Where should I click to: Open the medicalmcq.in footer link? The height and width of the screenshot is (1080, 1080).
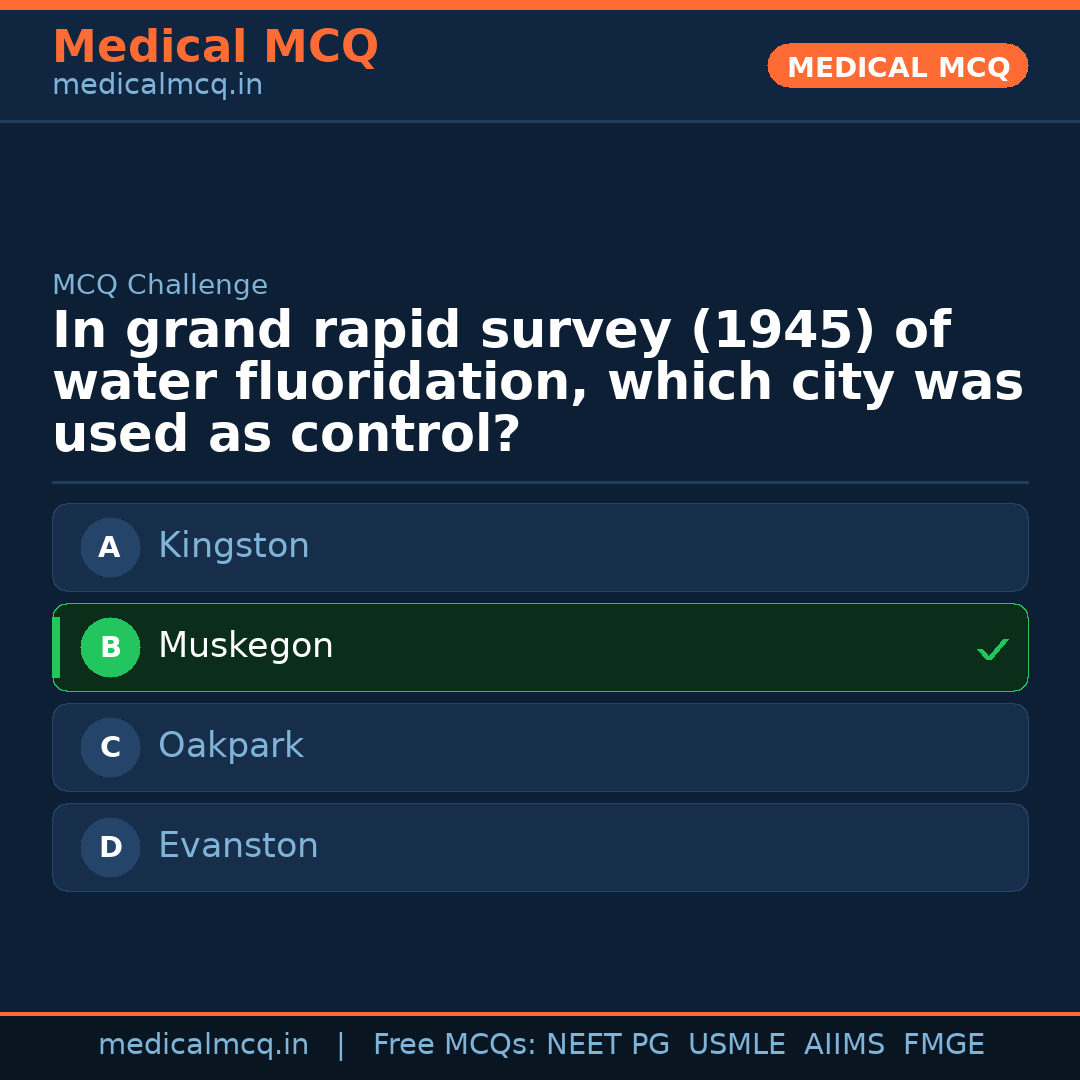(204, 1044)
